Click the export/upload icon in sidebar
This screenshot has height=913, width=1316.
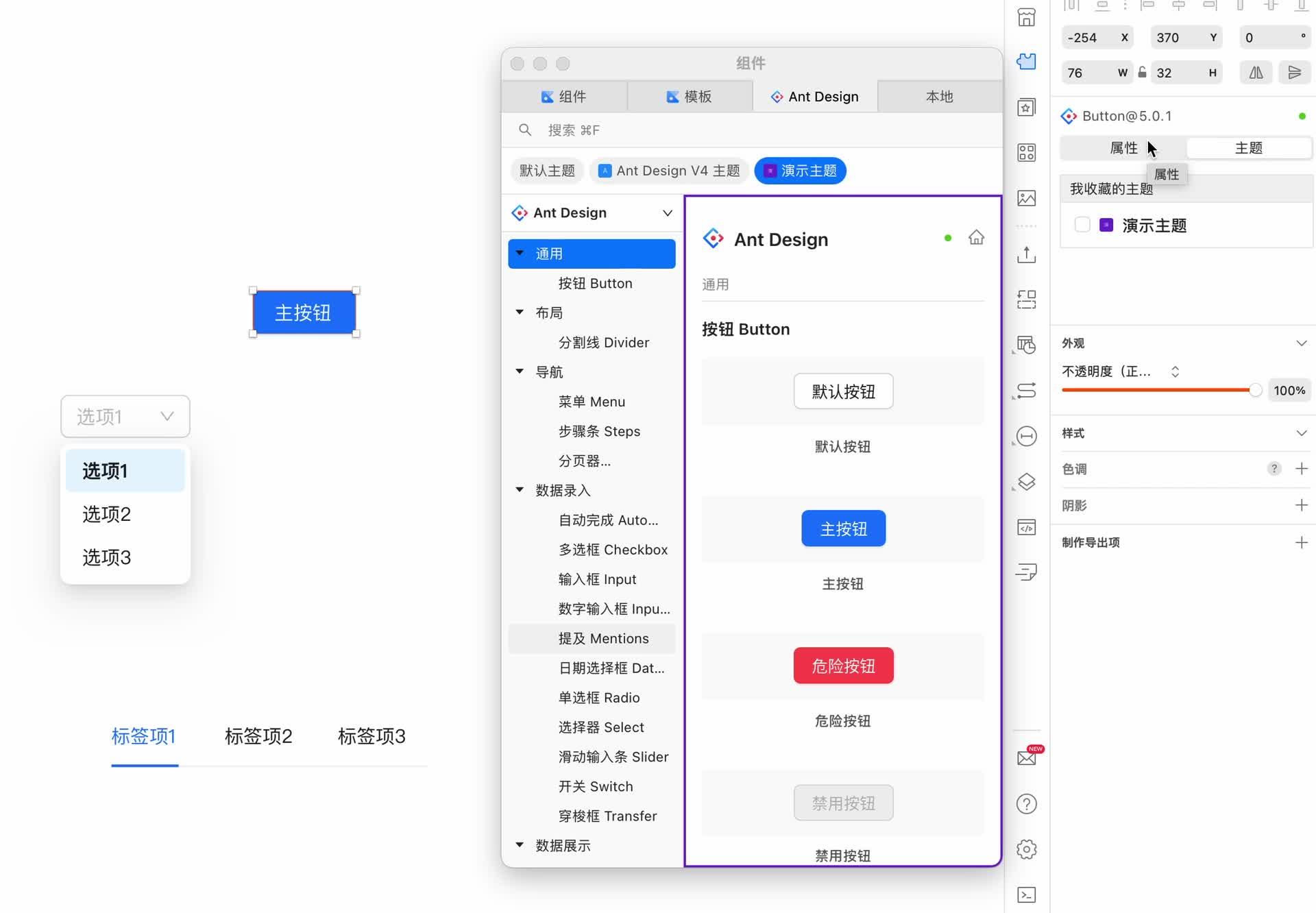tap(1026, 254)
